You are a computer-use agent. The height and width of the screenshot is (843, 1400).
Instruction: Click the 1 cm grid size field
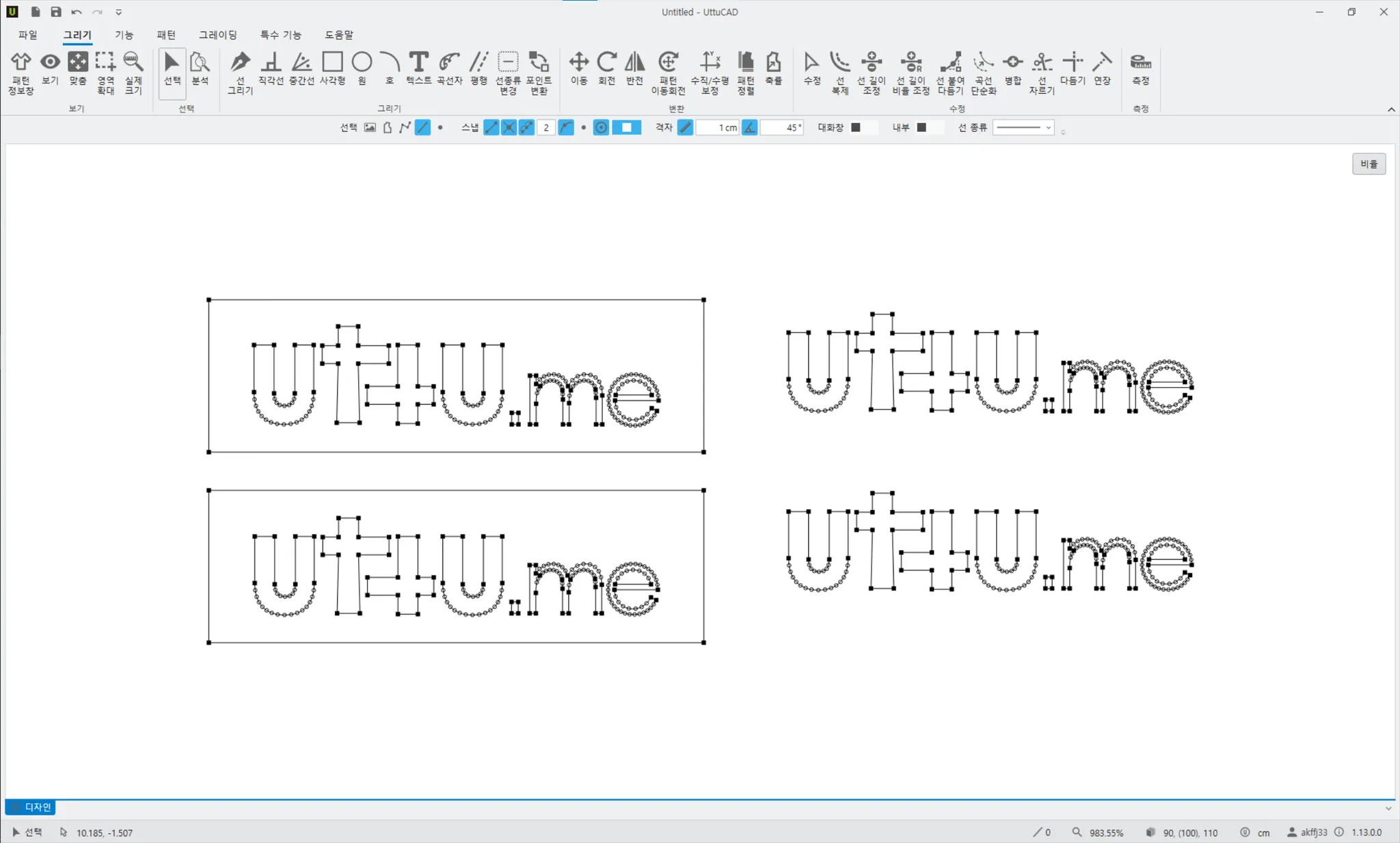click(718, 127)
